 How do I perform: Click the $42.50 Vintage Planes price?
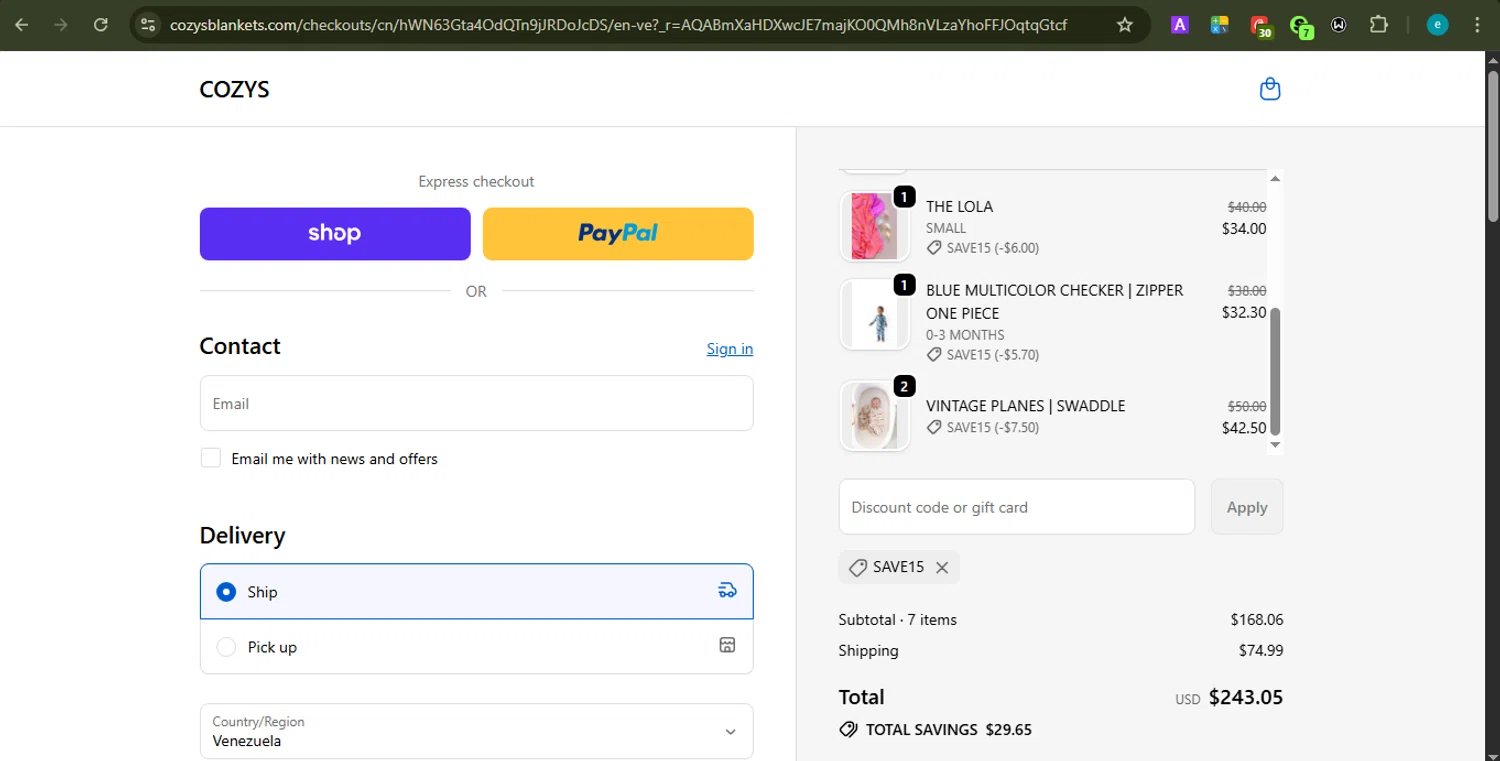pos(1244,428)
